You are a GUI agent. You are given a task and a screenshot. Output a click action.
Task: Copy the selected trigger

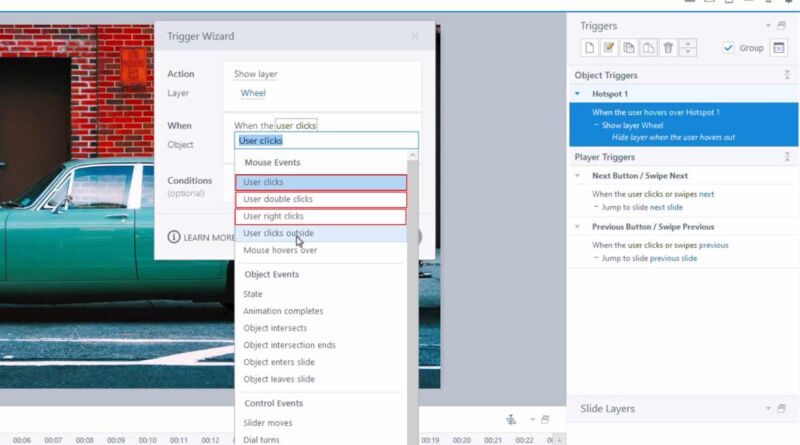point(629,48)
